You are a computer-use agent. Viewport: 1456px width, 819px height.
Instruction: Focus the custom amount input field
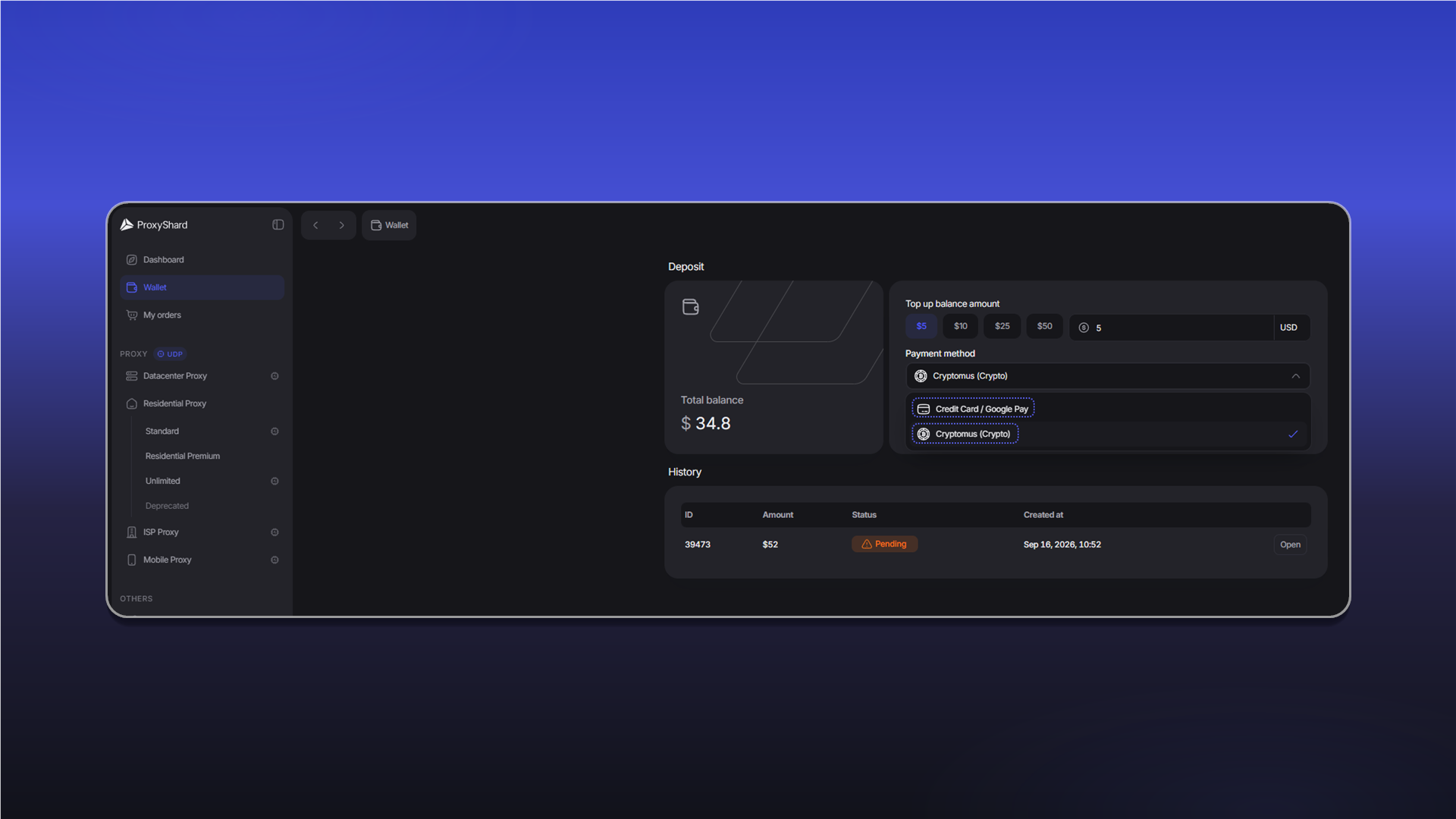point(1172,328)
